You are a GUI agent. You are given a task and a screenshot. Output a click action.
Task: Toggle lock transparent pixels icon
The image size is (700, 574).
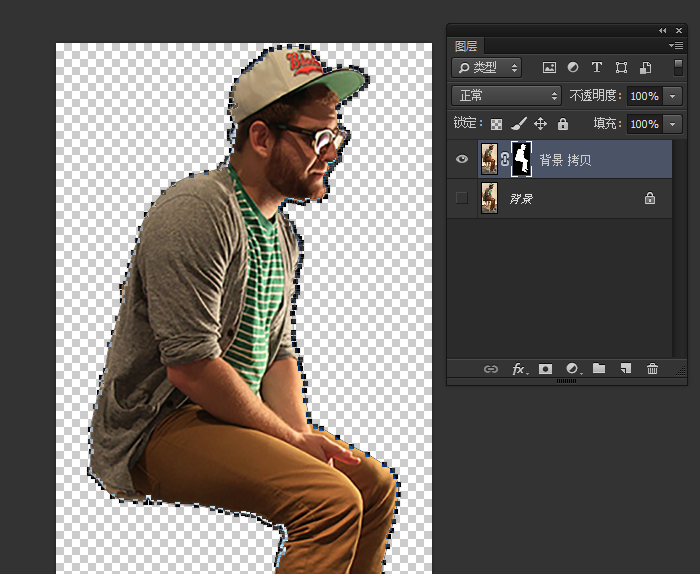pyautogui.click(x=496, y=124)
